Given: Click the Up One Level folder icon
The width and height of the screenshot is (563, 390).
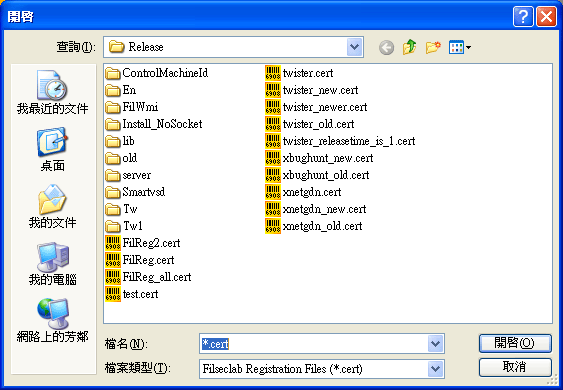Looking at the screenshot, I should click(410, 47).
